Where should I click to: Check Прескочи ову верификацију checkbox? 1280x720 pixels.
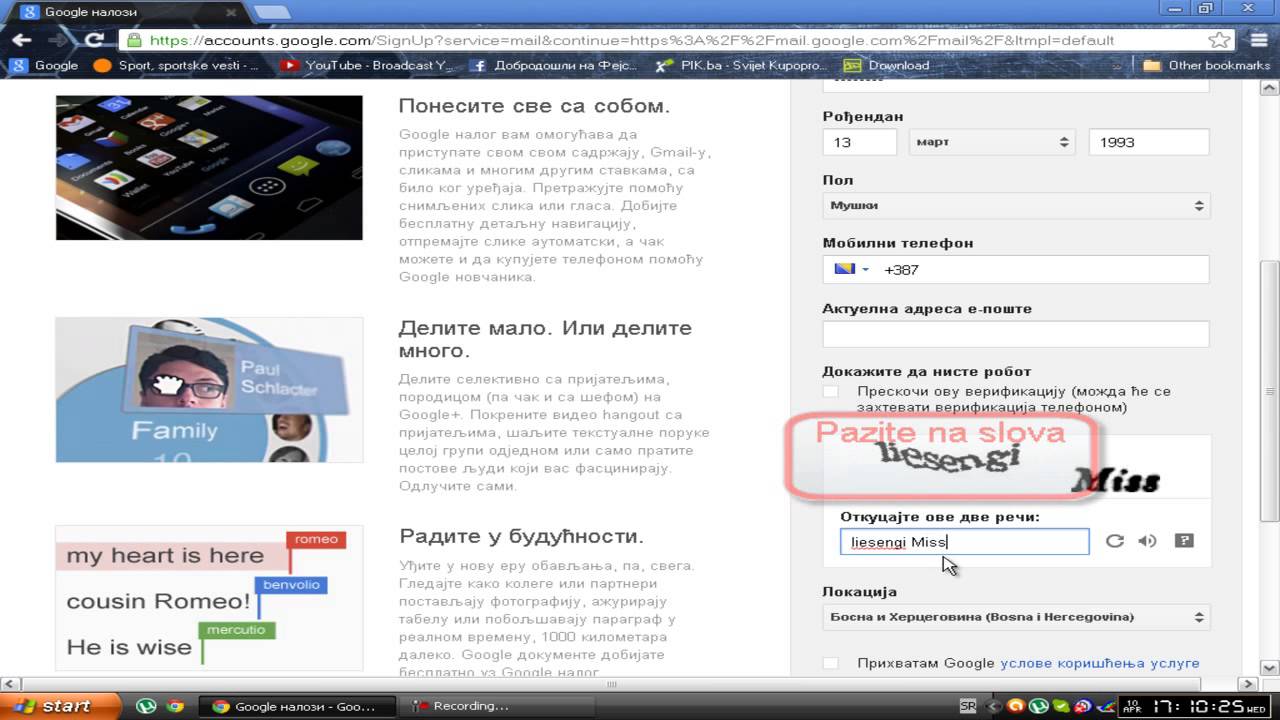[x=830, y=391]
